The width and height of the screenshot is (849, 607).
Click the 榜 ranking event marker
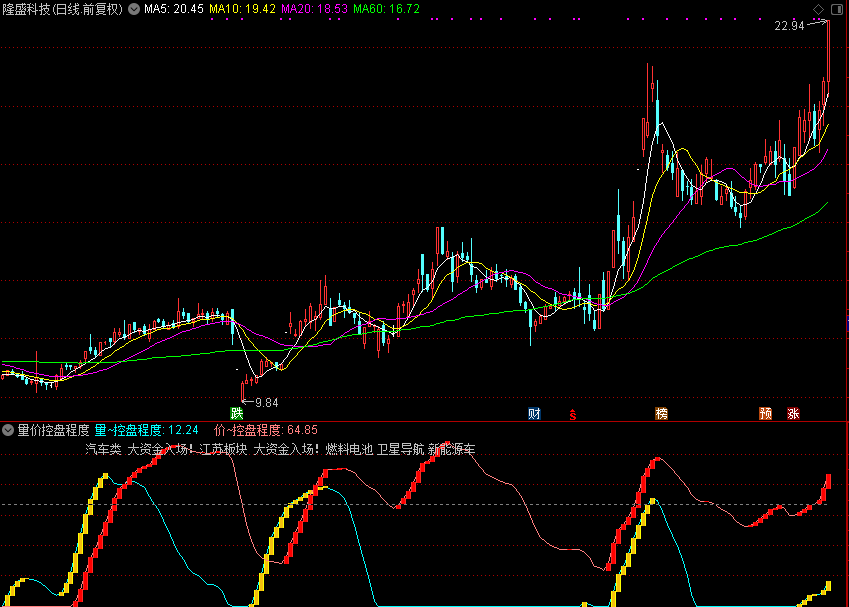point(661,413)
